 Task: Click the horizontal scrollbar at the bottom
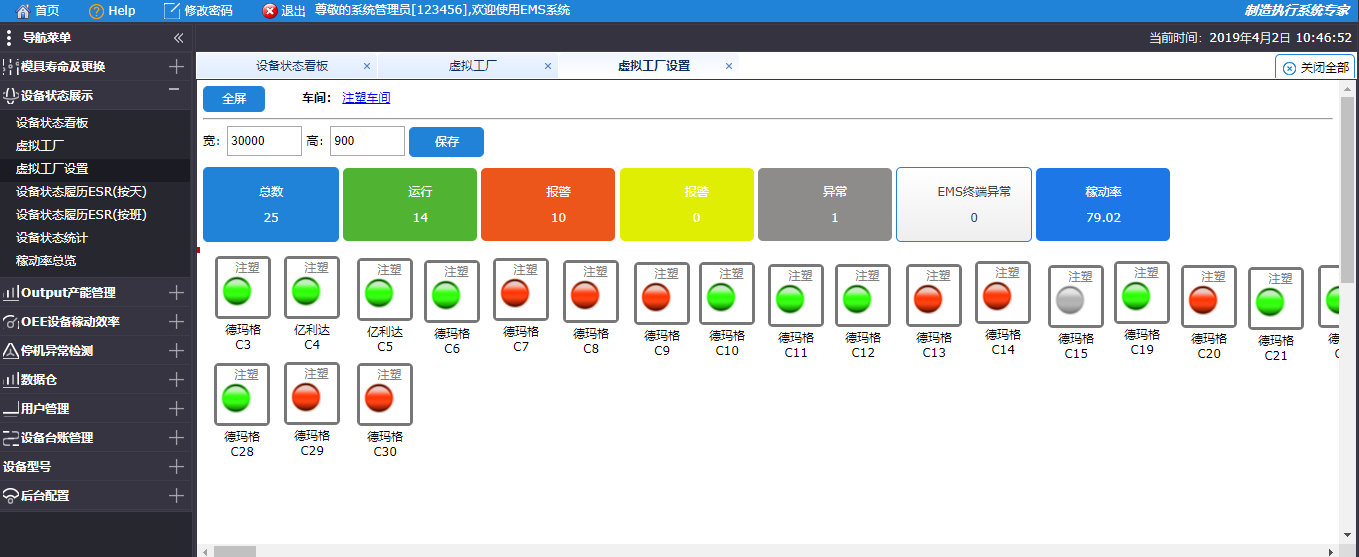(x=235, y=551)
